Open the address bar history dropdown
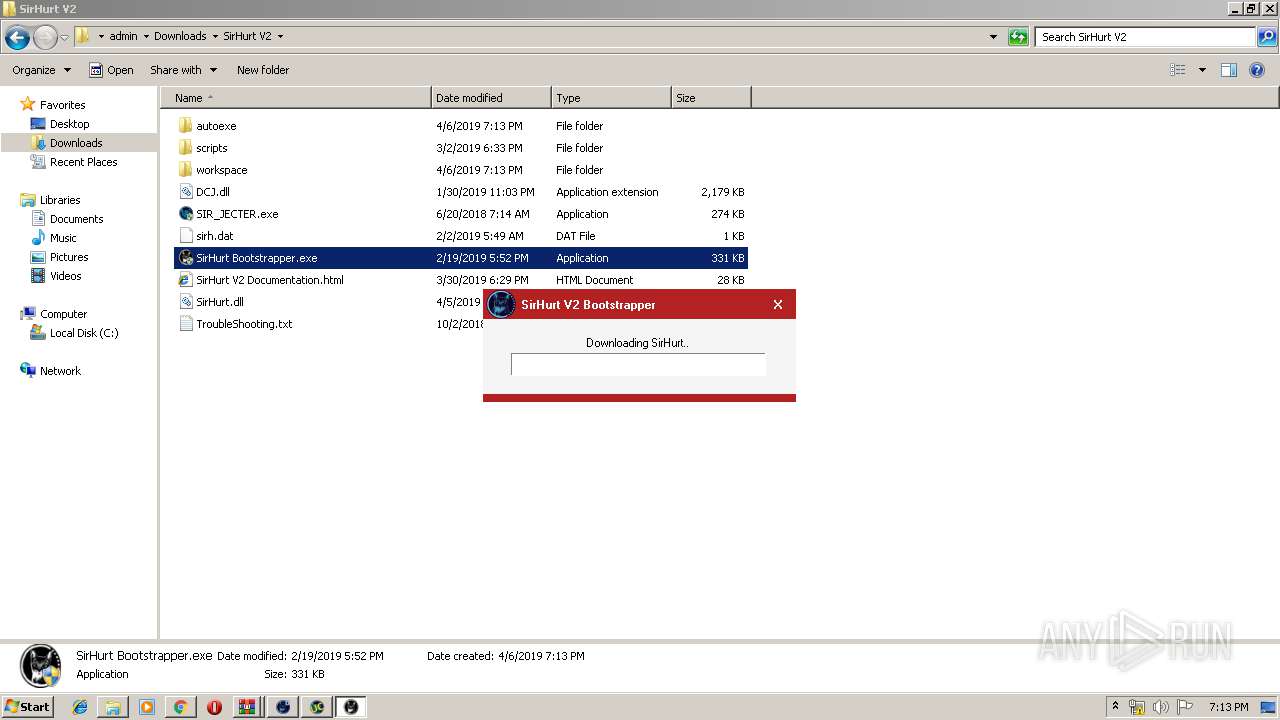The width and height of the screenshot is (1280, 720). coord(993,37)
